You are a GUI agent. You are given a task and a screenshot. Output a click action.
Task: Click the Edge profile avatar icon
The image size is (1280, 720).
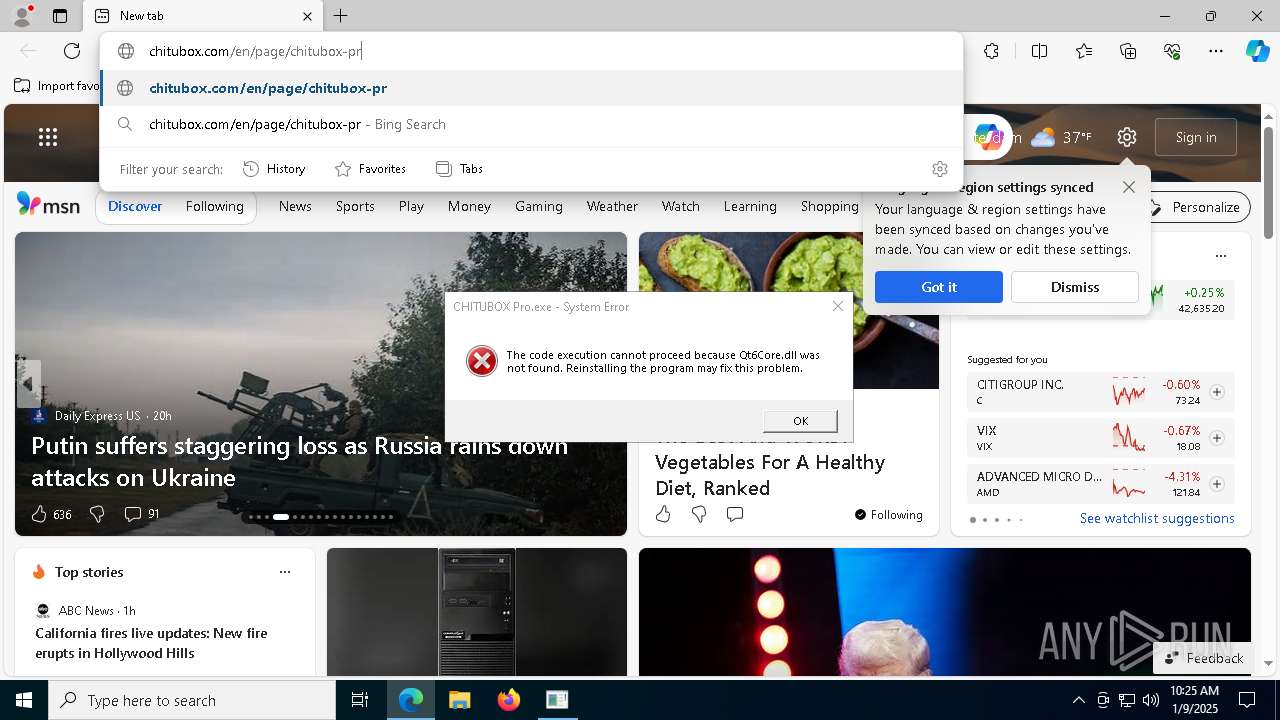(21, 16)
